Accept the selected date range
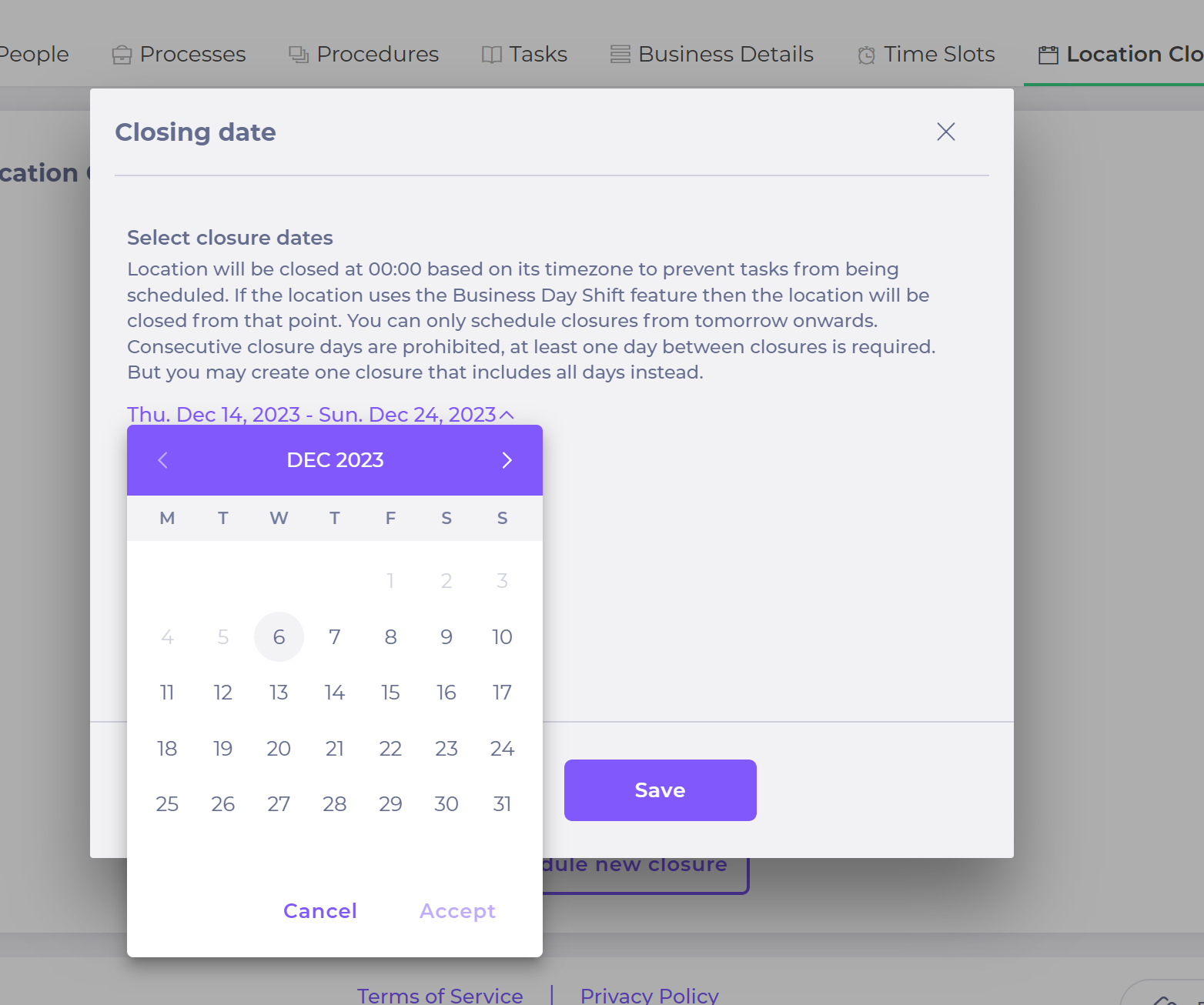The width and height of the screenshot is (1204, 1005). [x=457, y=911]
